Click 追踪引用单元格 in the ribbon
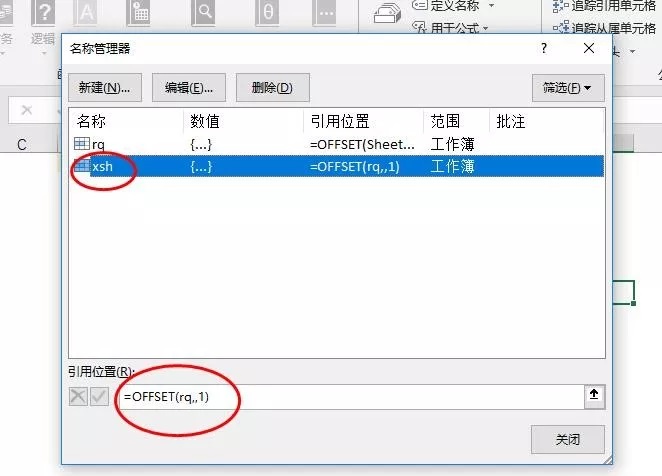 (x=604, y=5)
